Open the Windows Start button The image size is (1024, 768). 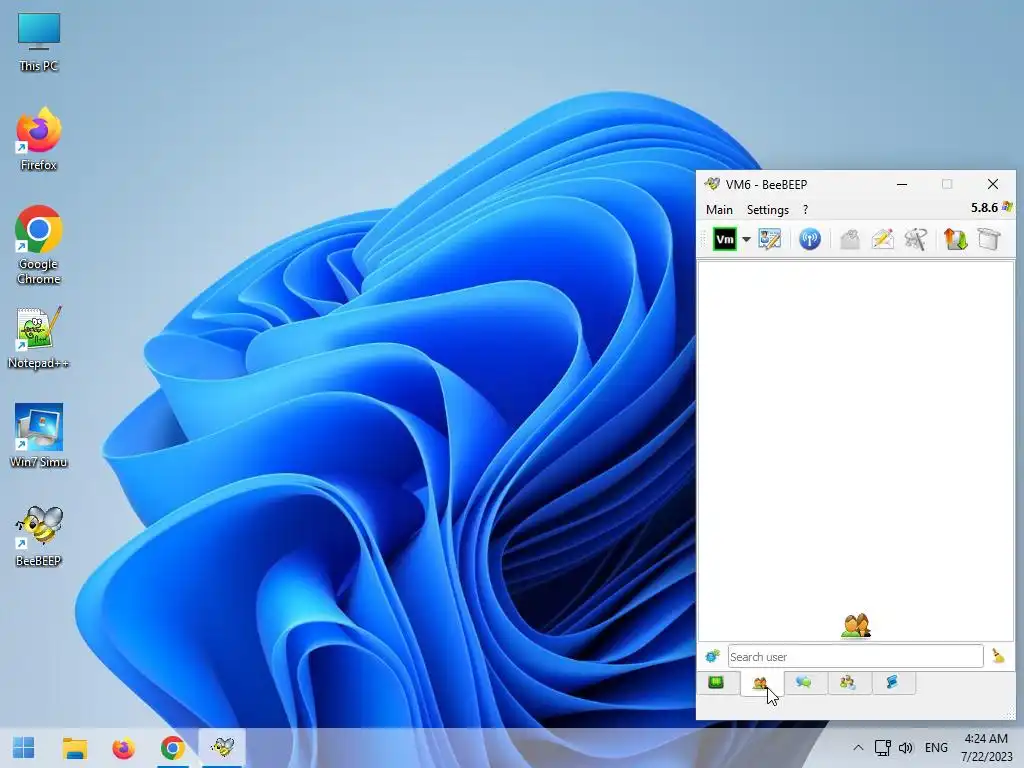(x=24, y=748)
